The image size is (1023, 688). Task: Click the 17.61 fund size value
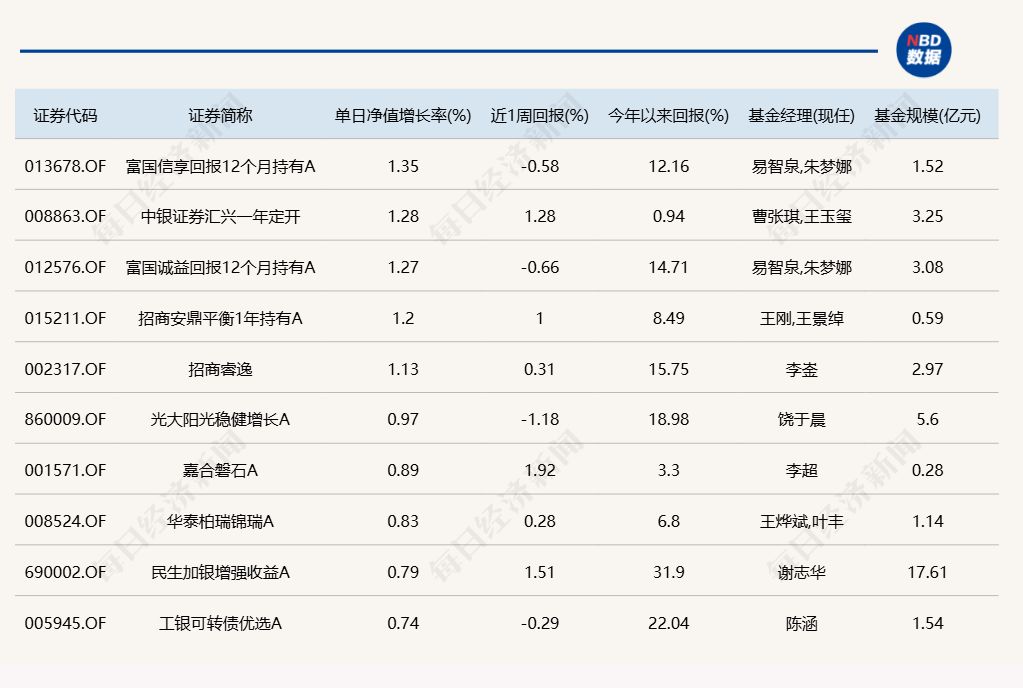927,572
